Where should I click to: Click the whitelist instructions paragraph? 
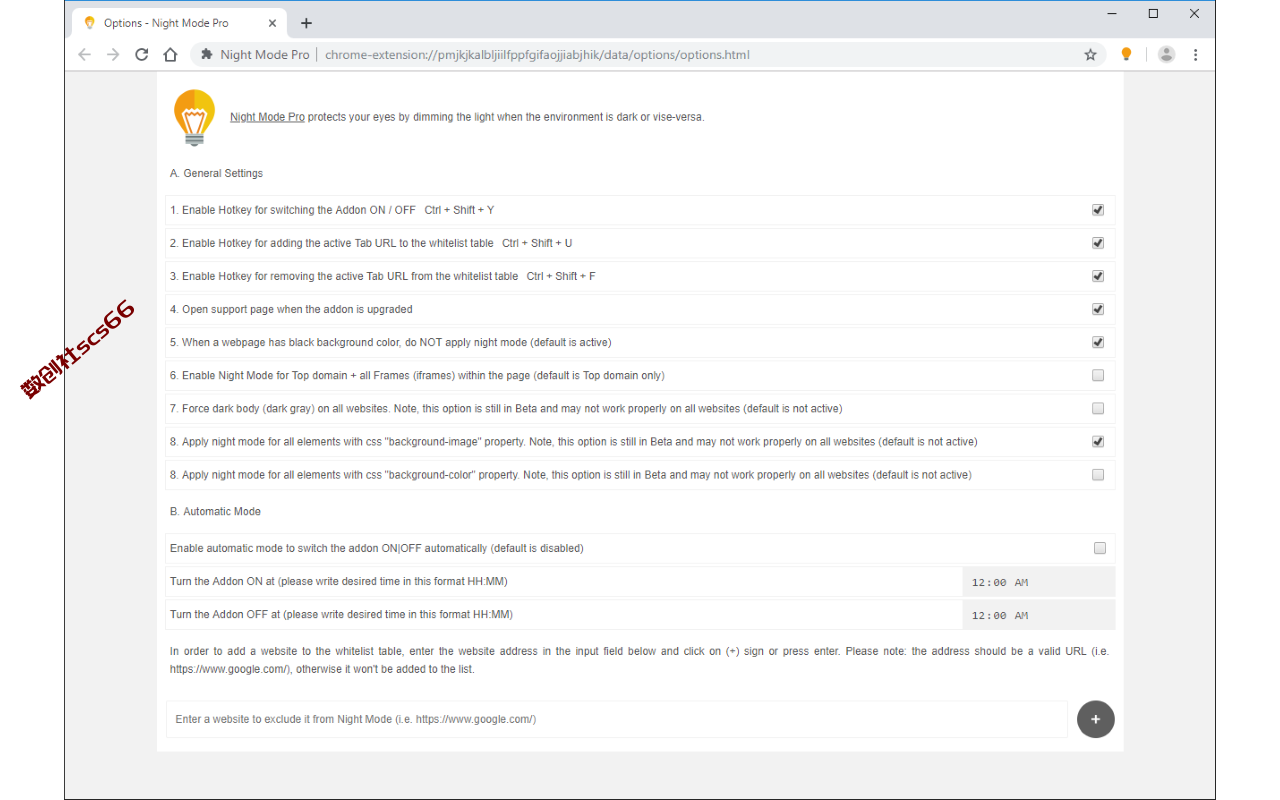pos(639,660)
